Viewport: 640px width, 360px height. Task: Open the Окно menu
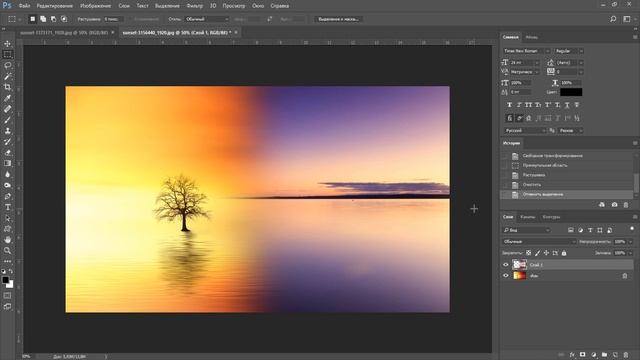[x=258, y=6]
